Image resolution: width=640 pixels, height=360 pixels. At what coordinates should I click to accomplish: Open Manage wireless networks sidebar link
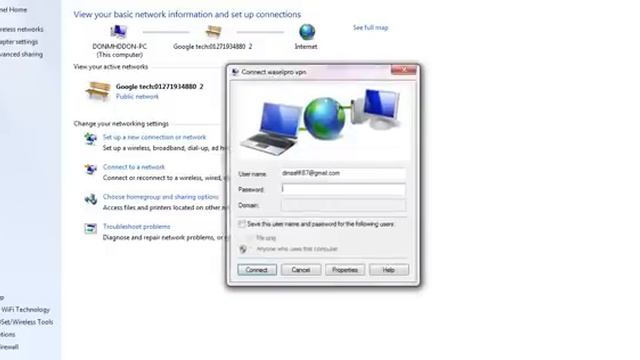point(21,29)
